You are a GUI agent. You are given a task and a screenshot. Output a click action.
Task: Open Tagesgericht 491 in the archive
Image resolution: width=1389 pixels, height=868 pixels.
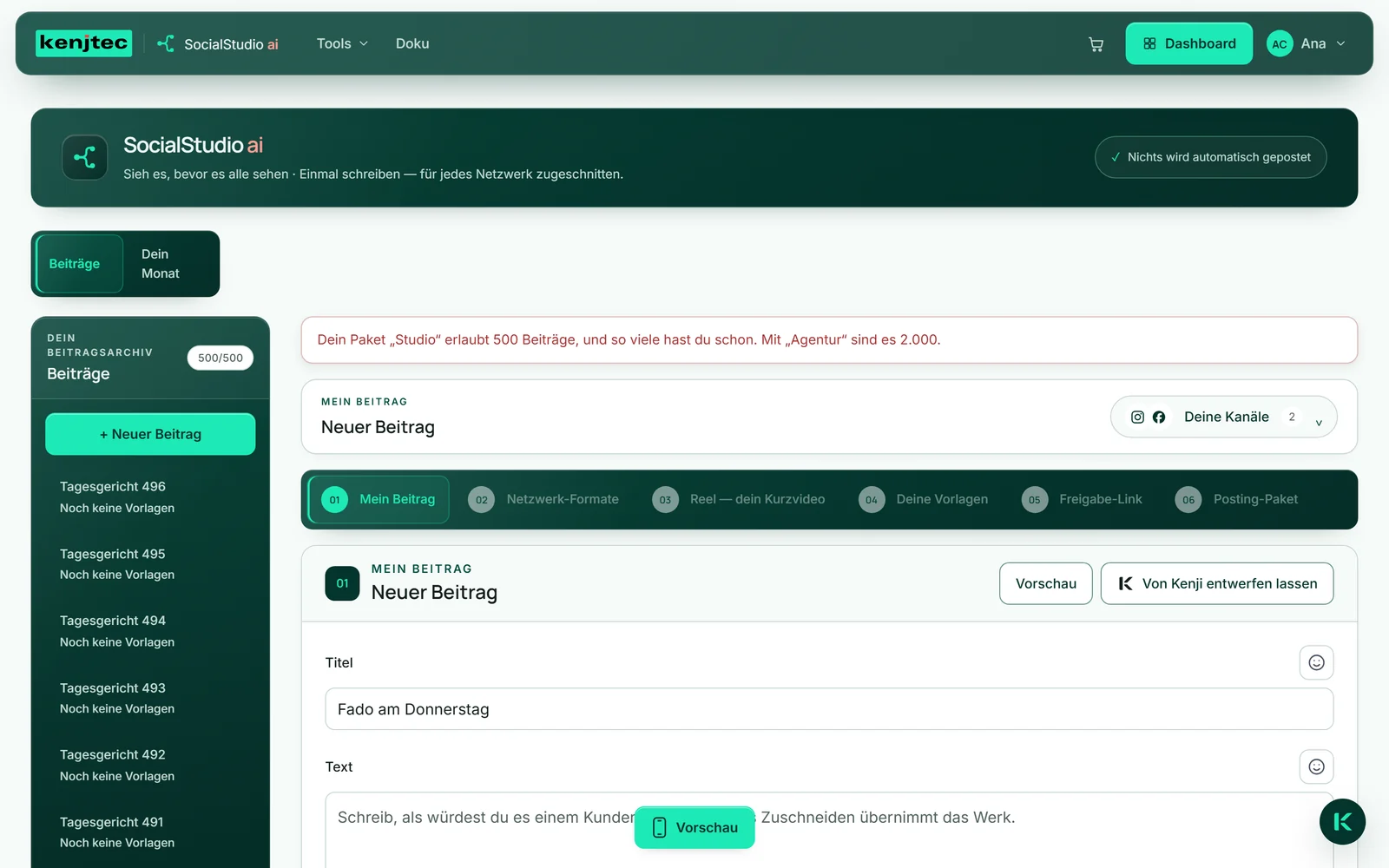(x=150, y=832)
